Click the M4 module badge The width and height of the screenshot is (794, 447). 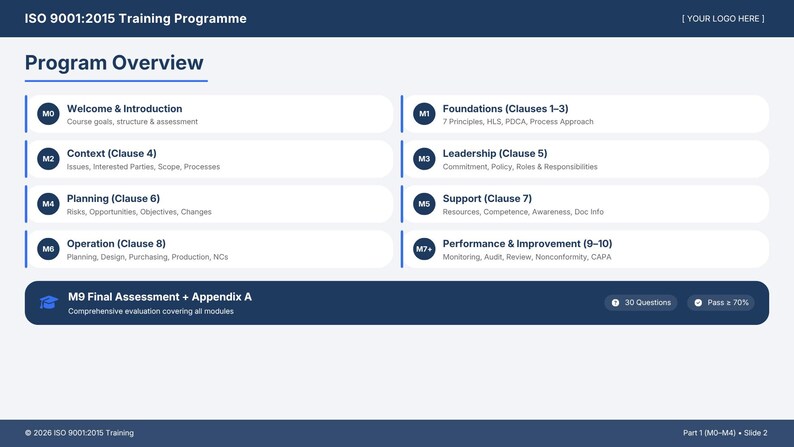48,204
